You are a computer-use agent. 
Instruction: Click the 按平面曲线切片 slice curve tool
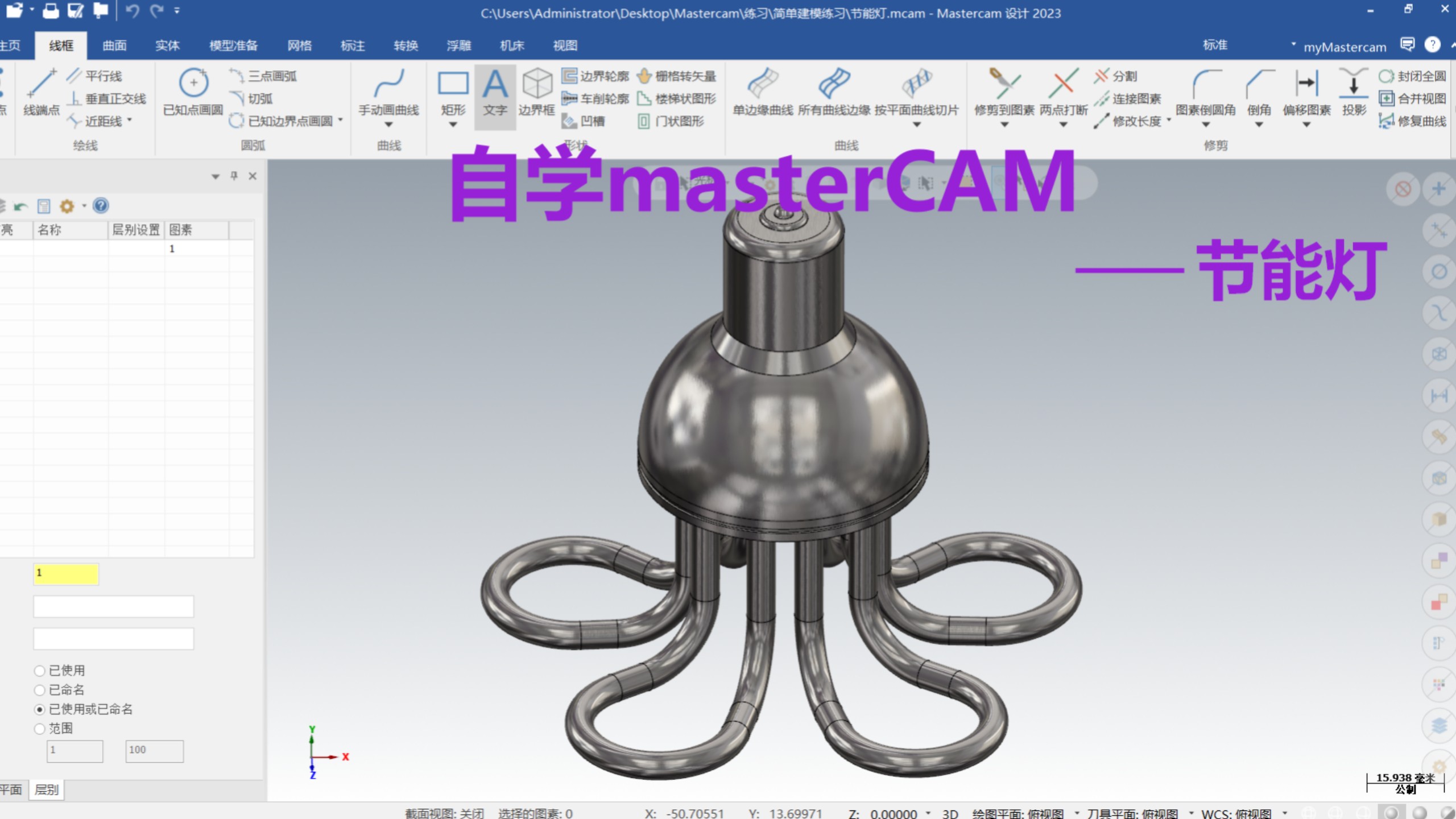916,92
